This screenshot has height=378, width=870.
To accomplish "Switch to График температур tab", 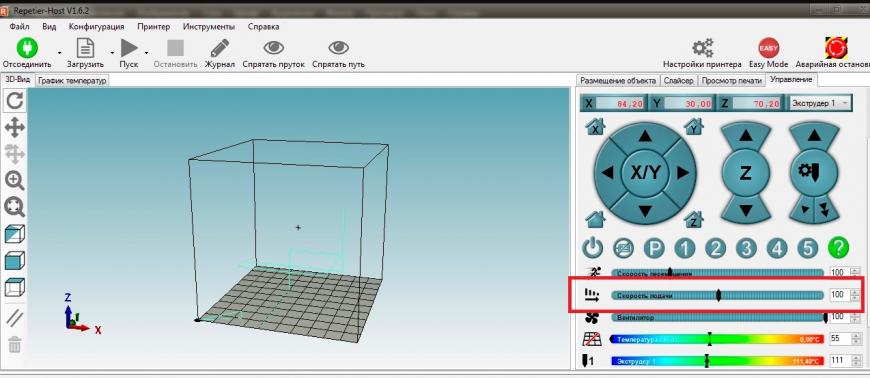I will pyautogui.click(x=72, y=81).
